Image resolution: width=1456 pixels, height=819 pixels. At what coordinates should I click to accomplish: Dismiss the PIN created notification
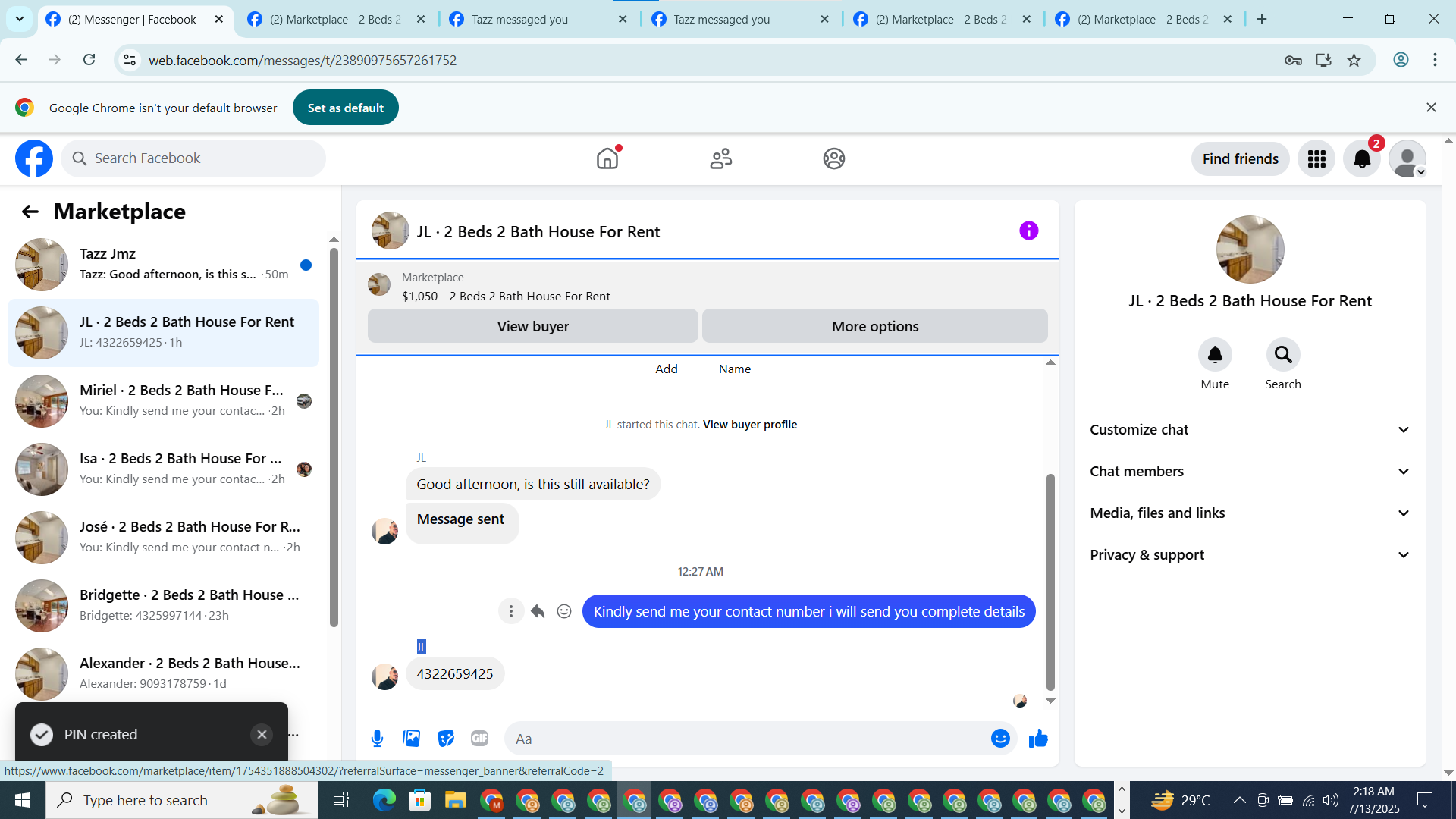(262, 734)
